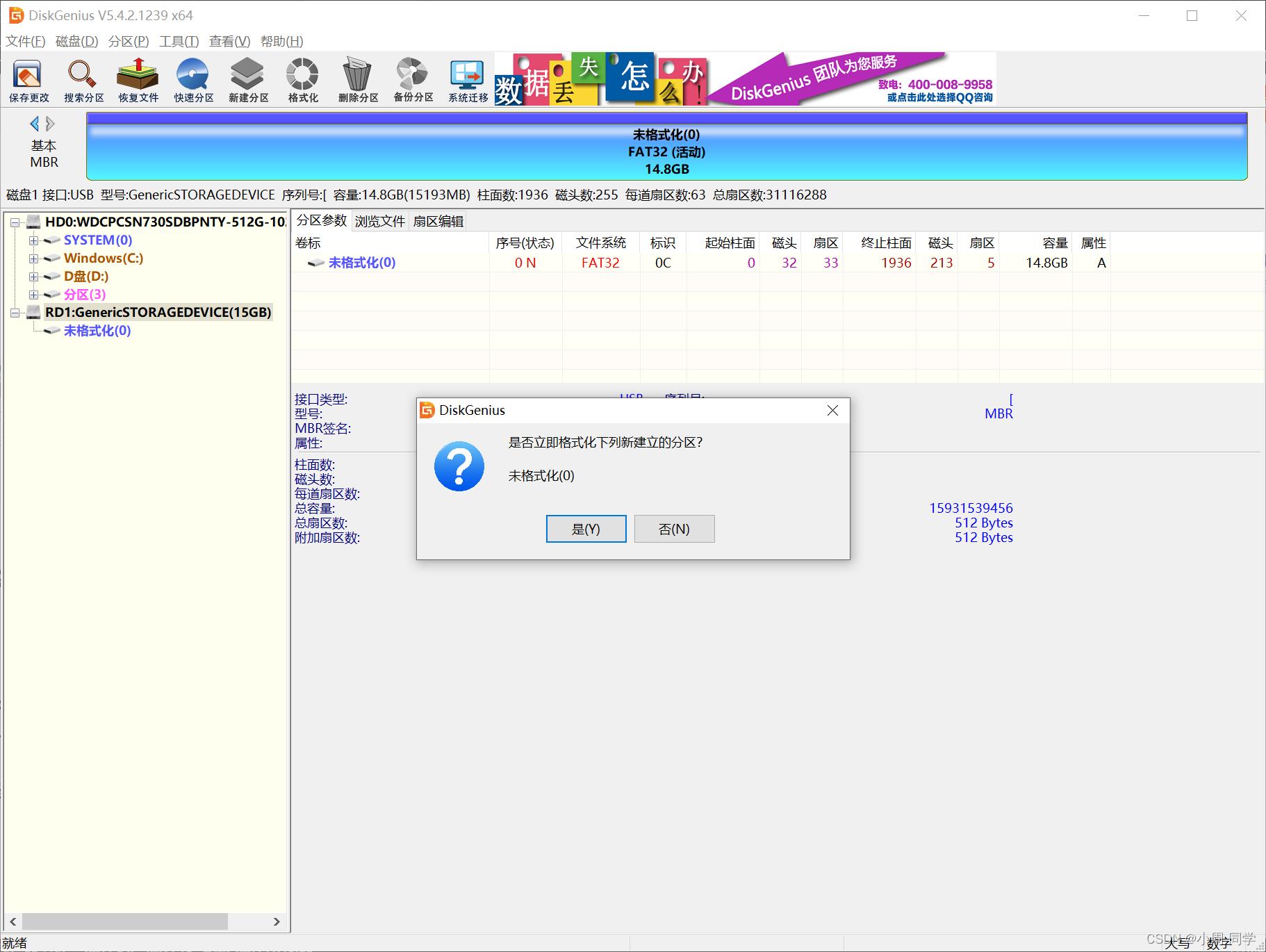The image size is (1266, 952).
Task: Expand the D盘(D:) tree node
Action: click(x=33, y=277)
